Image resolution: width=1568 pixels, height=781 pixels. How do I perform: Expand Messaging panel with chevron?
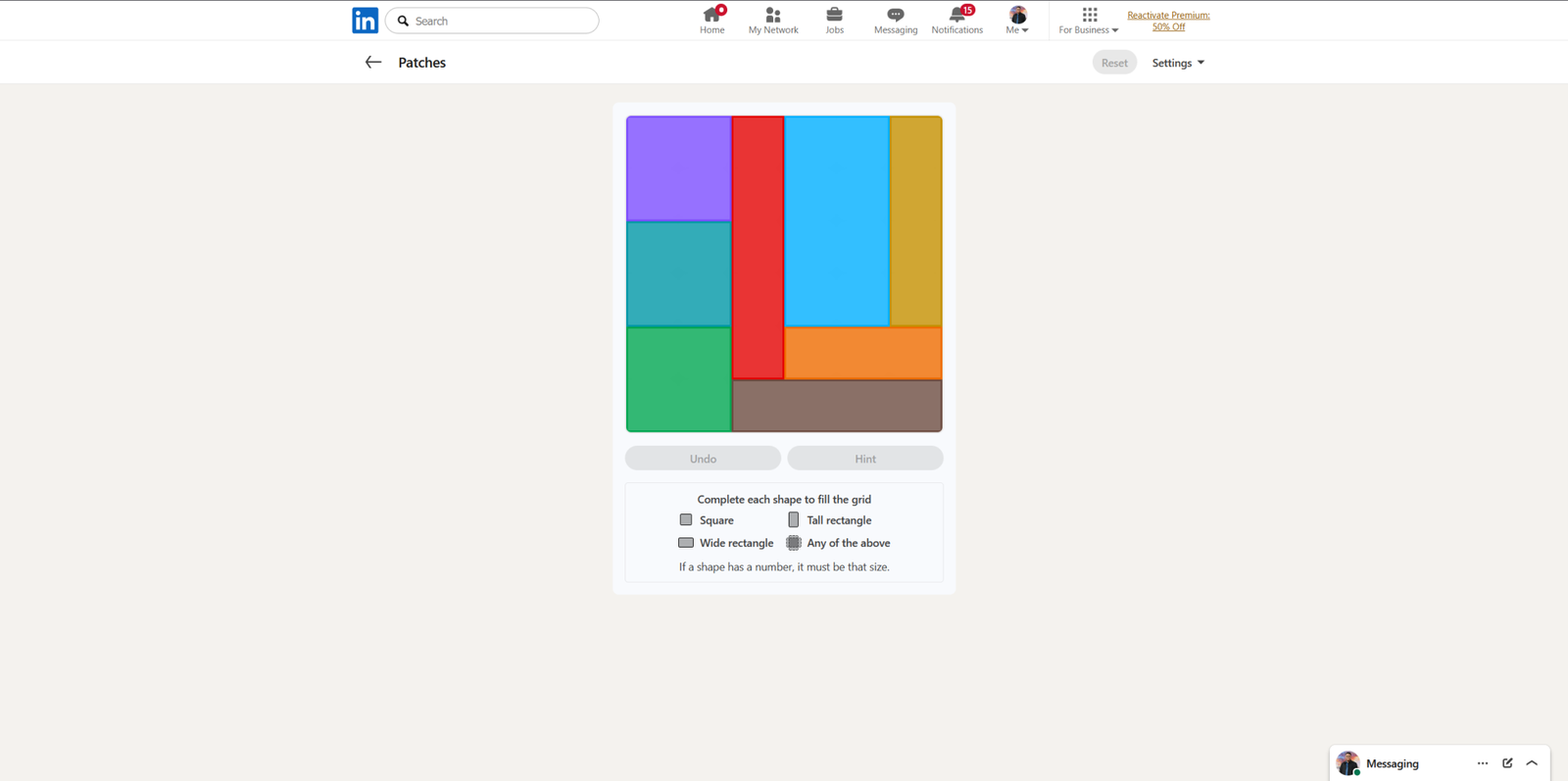tap(1532, 763)
